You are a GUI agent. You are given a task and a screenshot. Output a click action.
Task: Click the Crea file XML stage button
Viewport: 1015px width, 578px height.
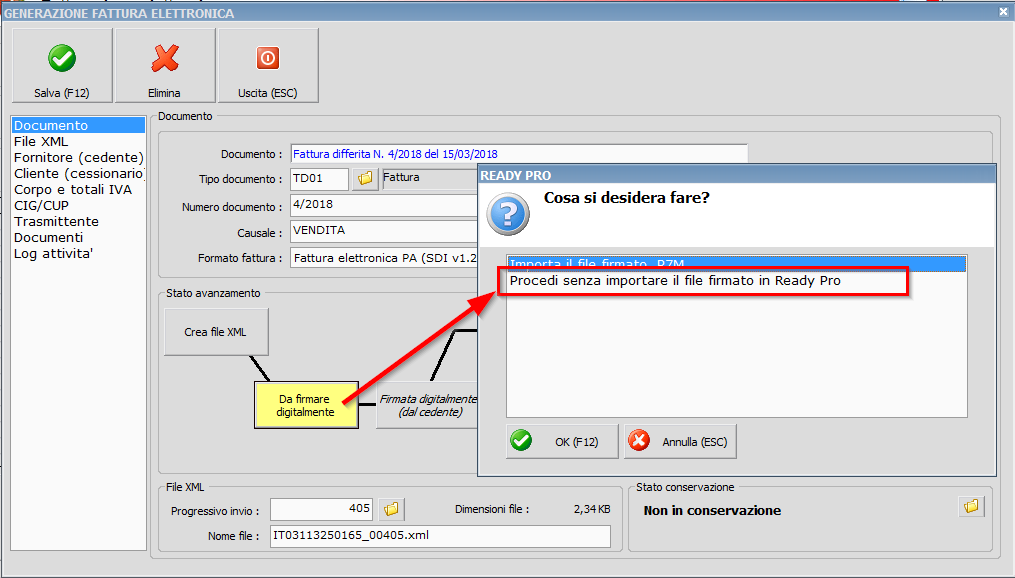tap(216, 332)
